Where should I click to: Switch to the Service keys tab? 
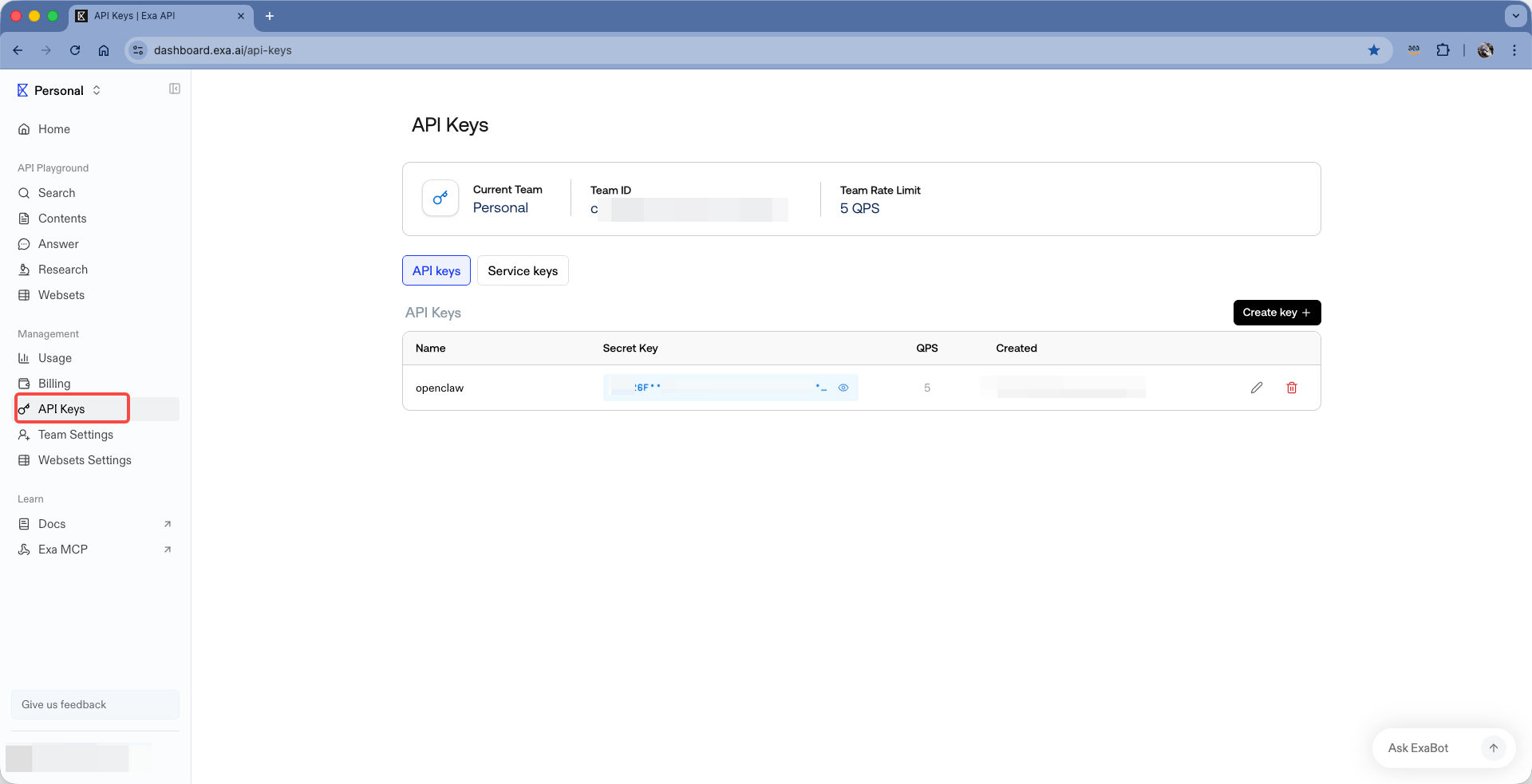(523, 271)
